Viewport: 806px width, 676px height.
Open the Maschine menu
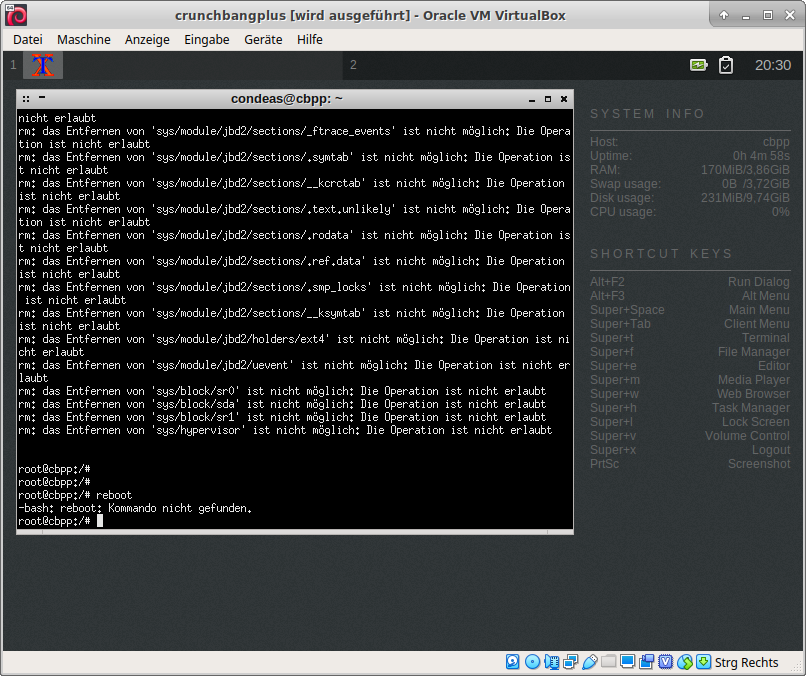tap(84, 39)
